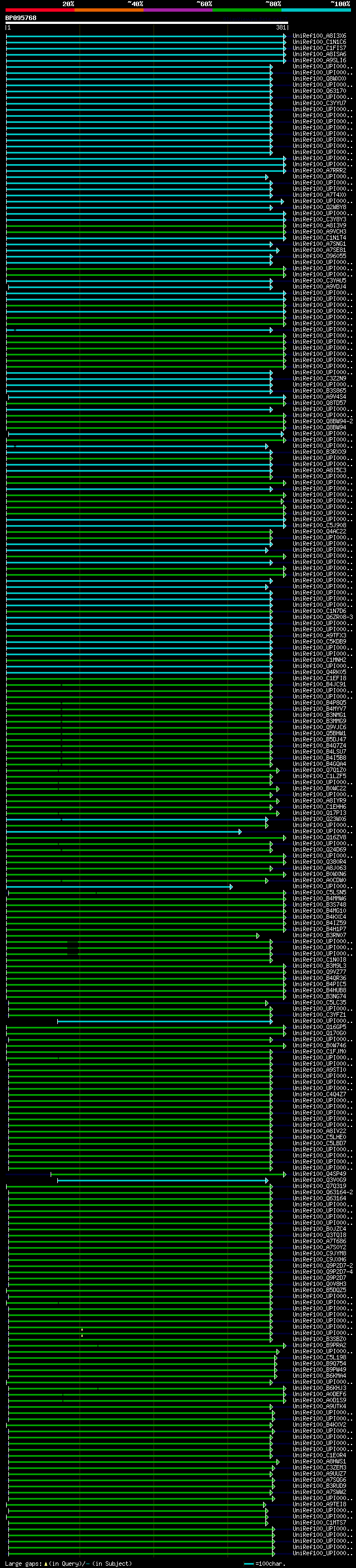Select the UniRef100_Q9VJC6 label
Image resolution: width=356 pixels, height=1568 pixels.
319,727
